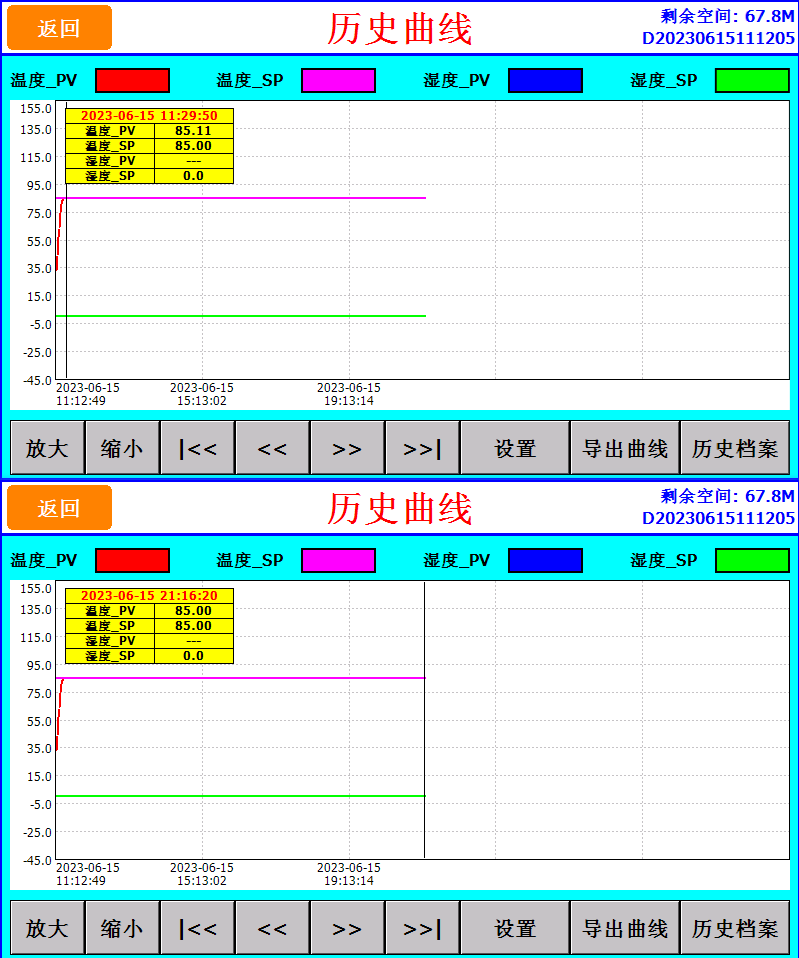Click axis label 19:13:14 in 21:16:20 screen
The image size is (799, 958).
[349, 880]
